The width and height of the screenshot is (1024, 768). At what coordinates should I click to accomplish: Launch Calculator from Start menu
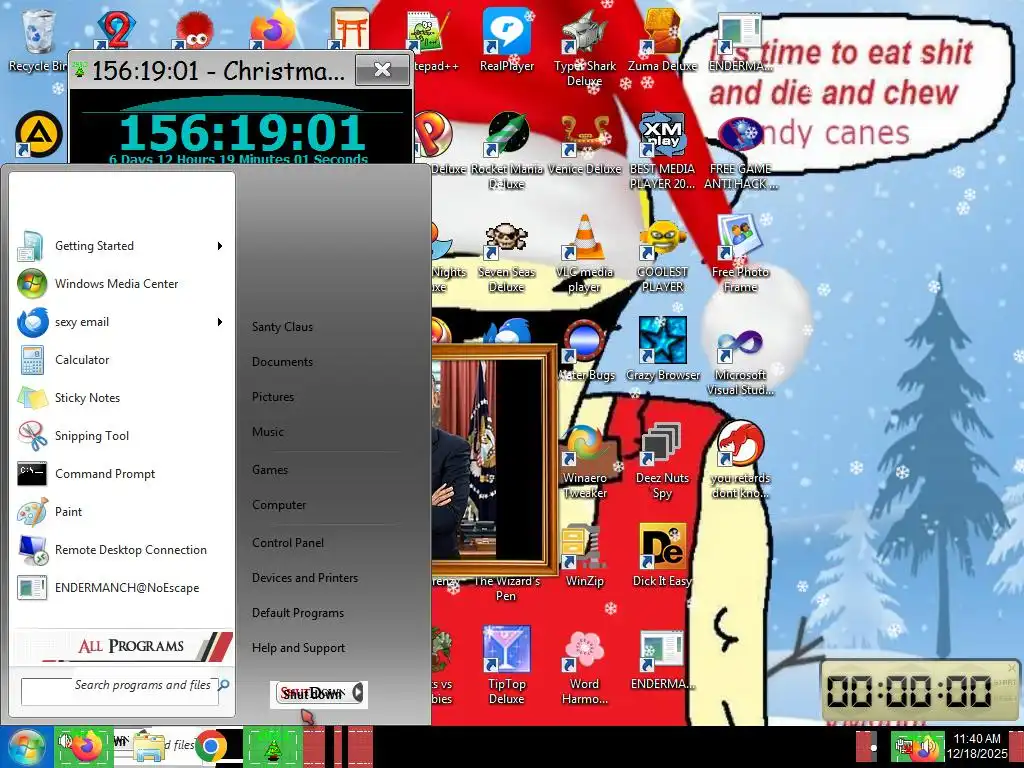(x=121, y=360)
